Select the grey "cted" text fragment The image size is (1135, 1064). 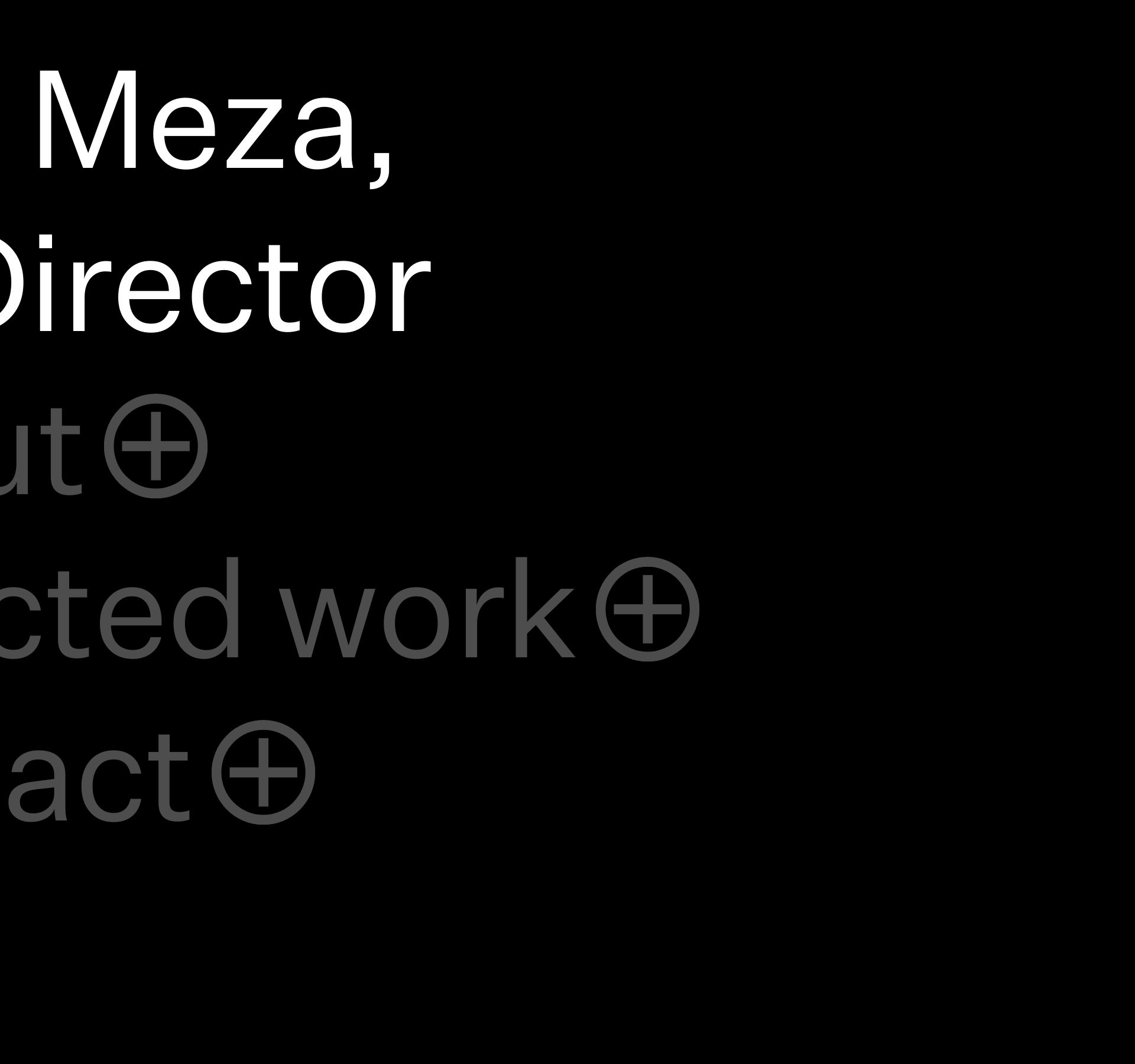[x=118, y=615]
